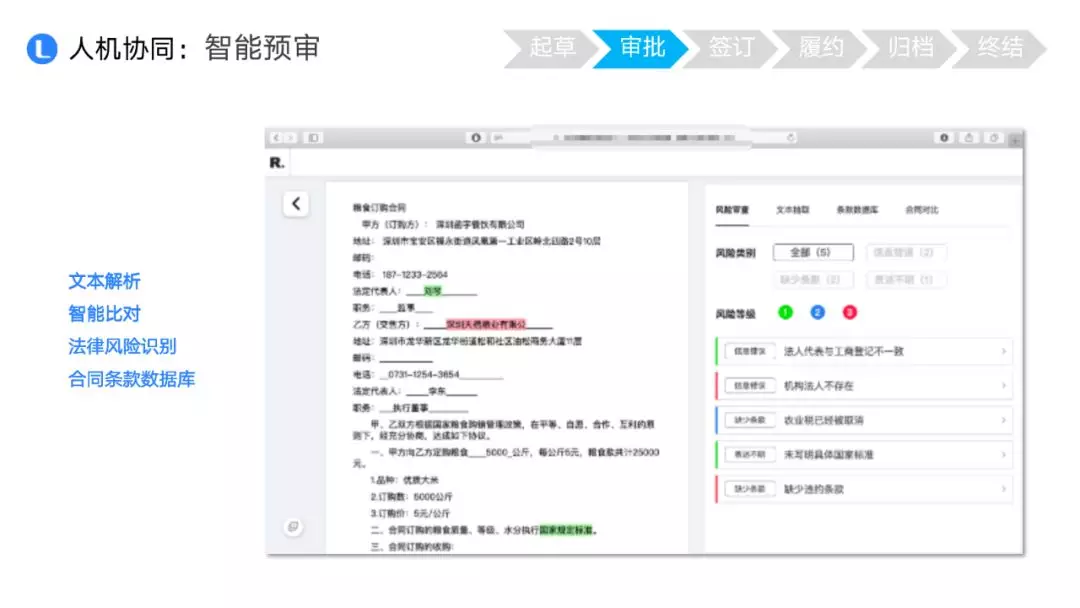This screenshot has height=608, width=1080.
Task: Expand the 机构法人不存在 risk item
Action: click(x=864, y=386)
